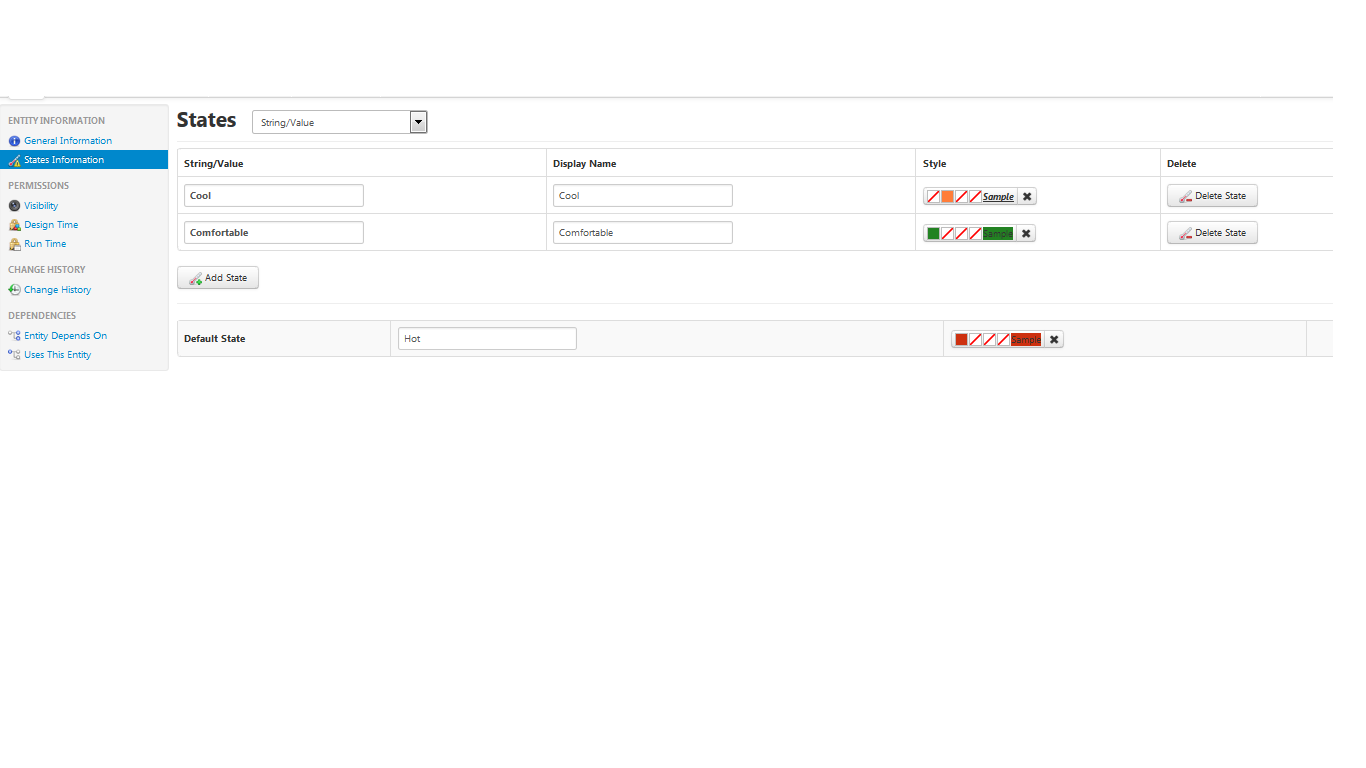The image size is (1366, 768).
Task: Click the ENTITY INFORMATION section heading
Action: pyautogui.click(x=56, y=121)
